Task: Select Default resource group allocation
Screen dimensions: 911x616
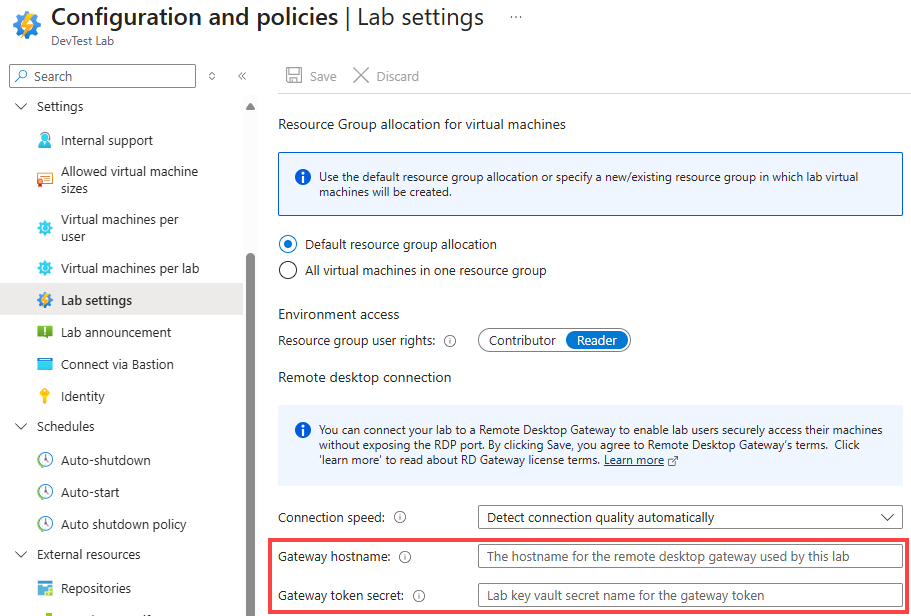Action: click(288, 244)
